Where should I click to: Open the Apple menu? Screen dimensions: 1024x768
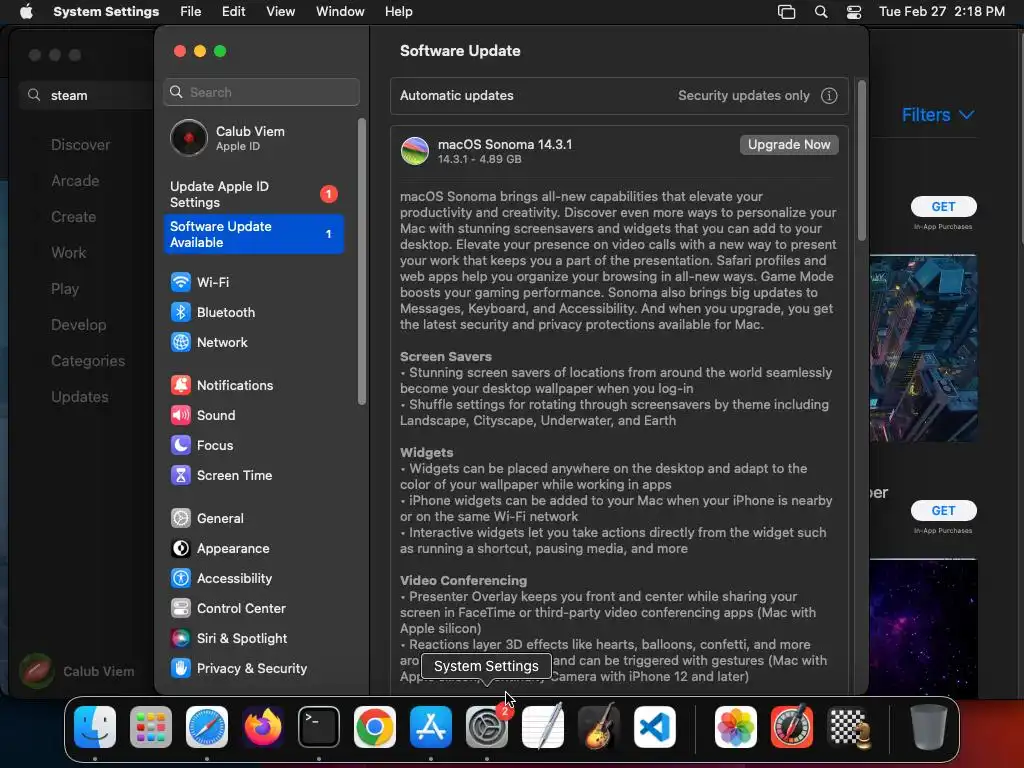tap(26, 12)
